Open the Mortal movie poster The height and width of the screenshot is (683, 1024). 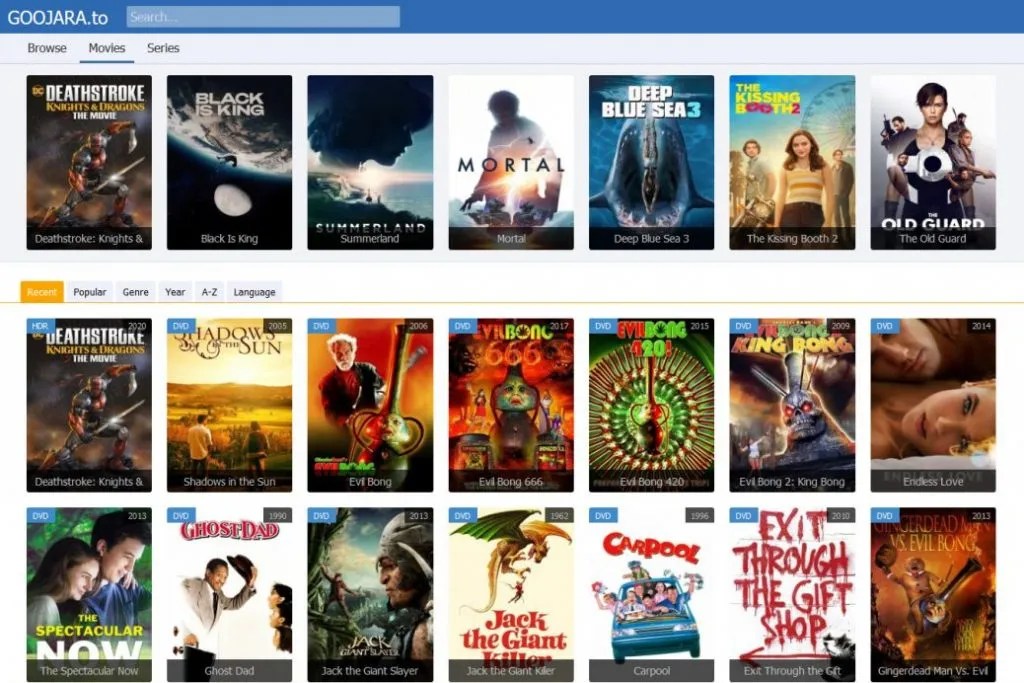tap(511, 162)
